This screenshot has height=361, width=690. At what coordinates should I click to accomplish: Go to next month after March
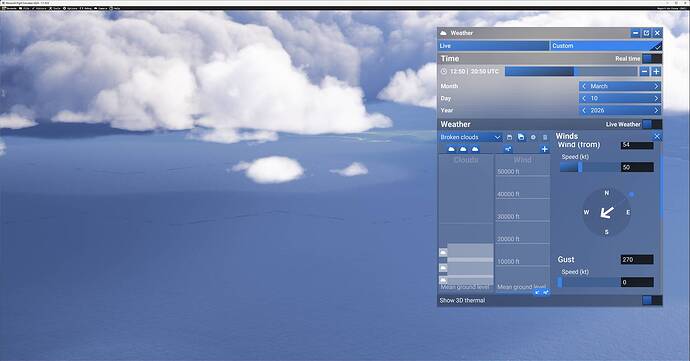point(656,86)
